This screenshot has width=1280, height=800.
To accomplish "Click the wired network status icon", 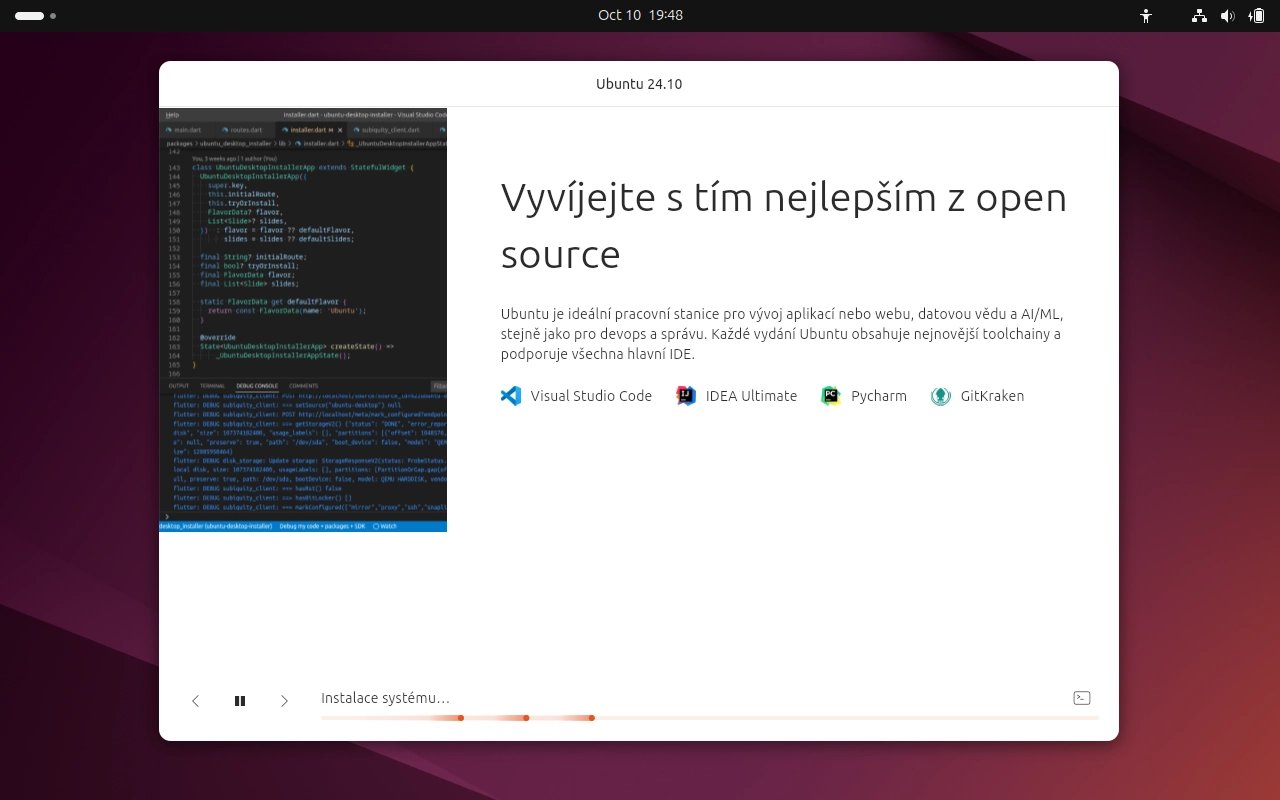I will [x=1200, y=16].
